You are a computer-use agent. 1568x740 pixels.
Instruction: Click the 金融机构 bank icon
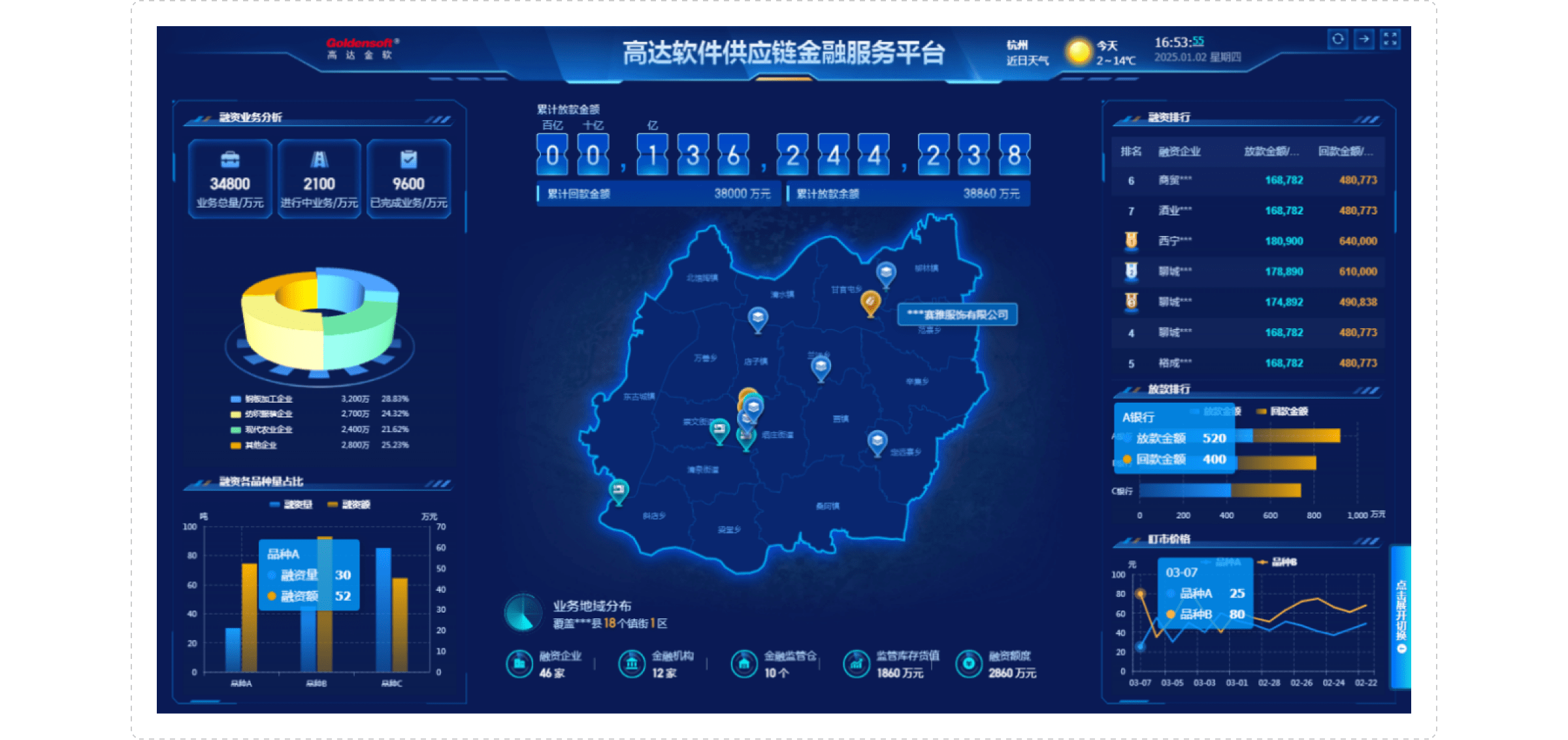point(632,664)
